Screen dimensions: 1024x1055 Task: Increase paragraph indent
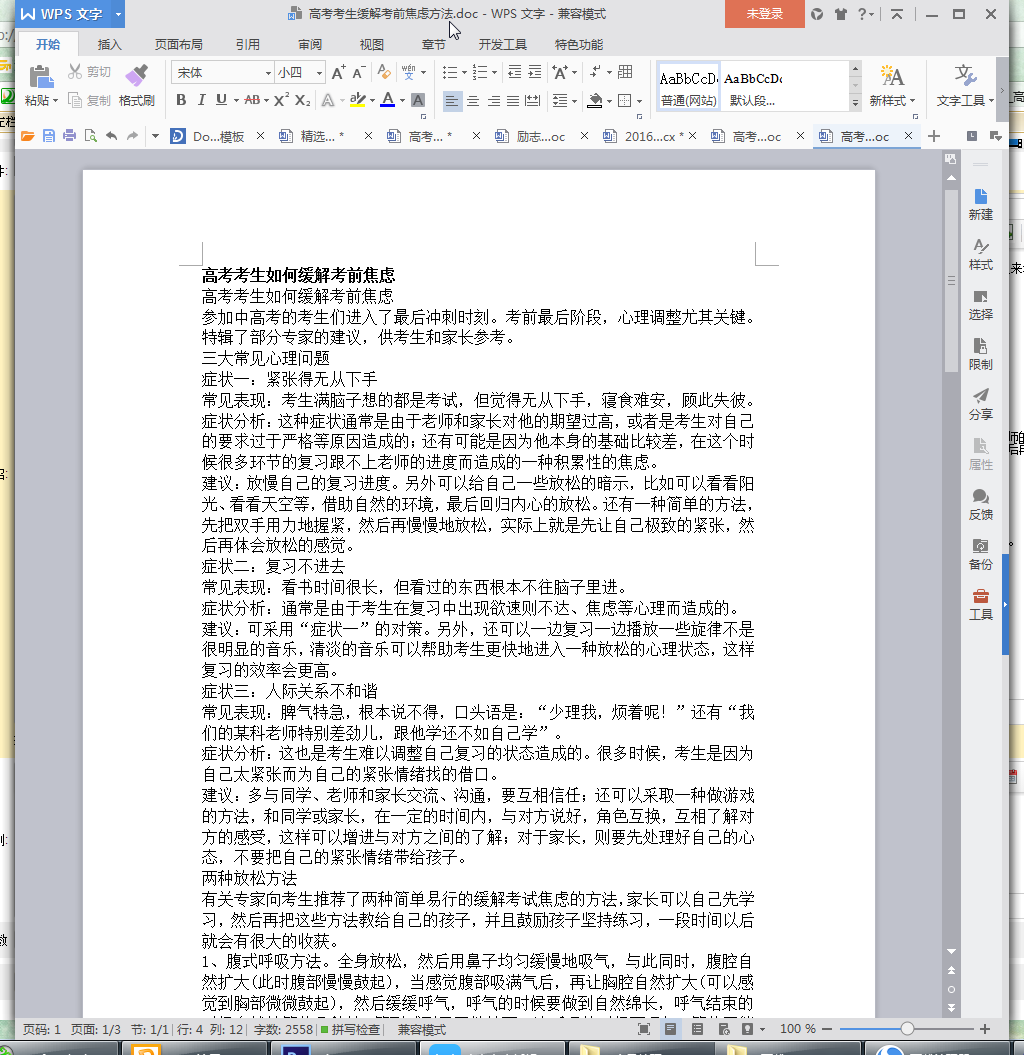click(535, 72)
